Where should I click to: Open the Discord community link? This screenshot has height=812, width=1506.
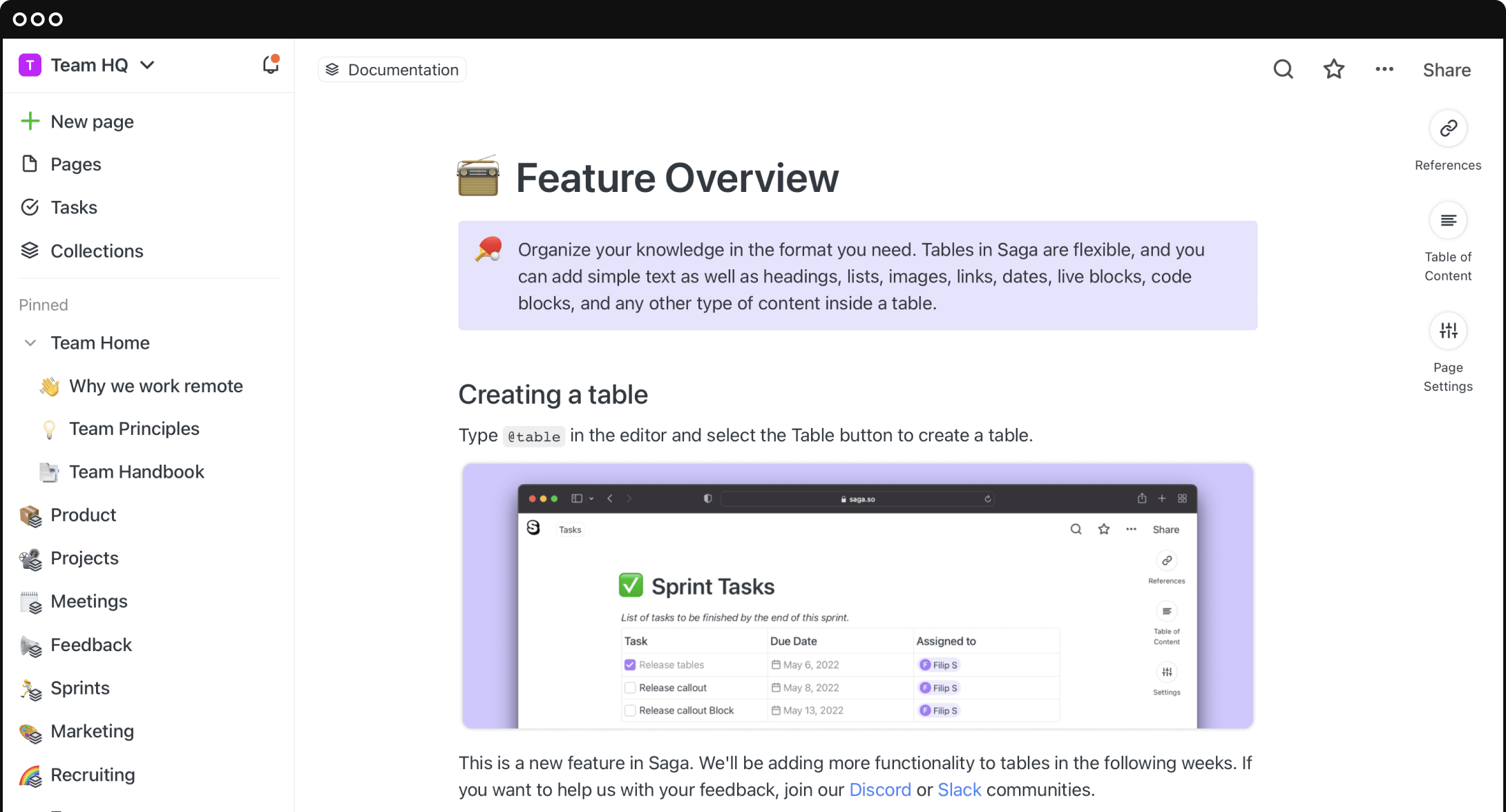click(x=880, y=789)
